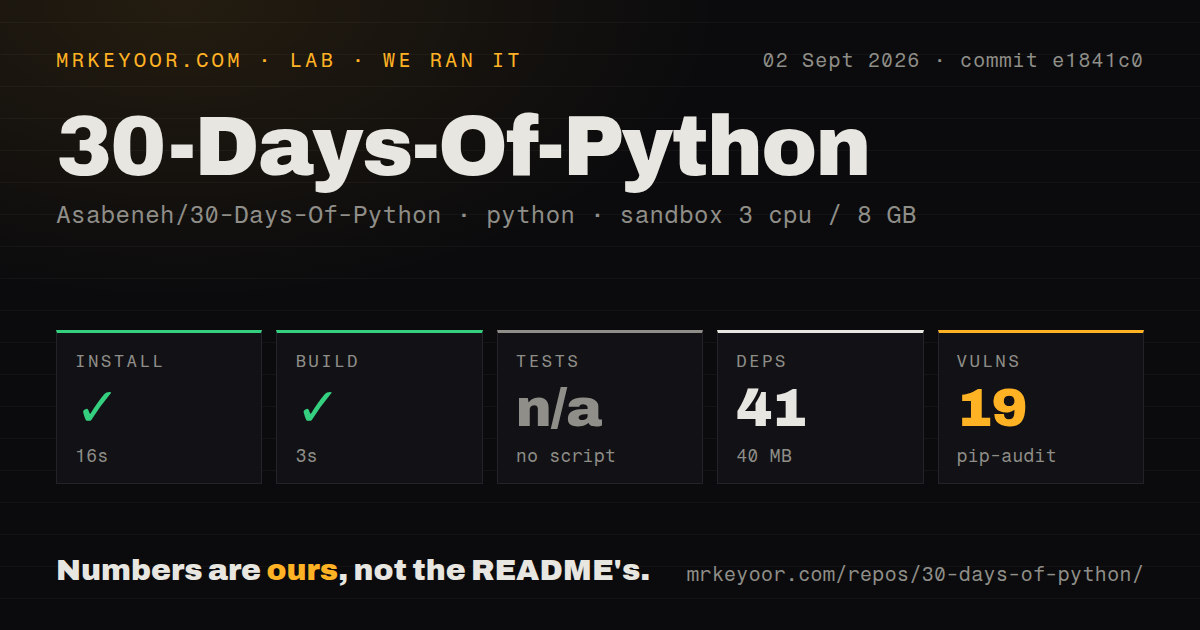
Task: Click the 'no script' note
Action: [566, 456]
